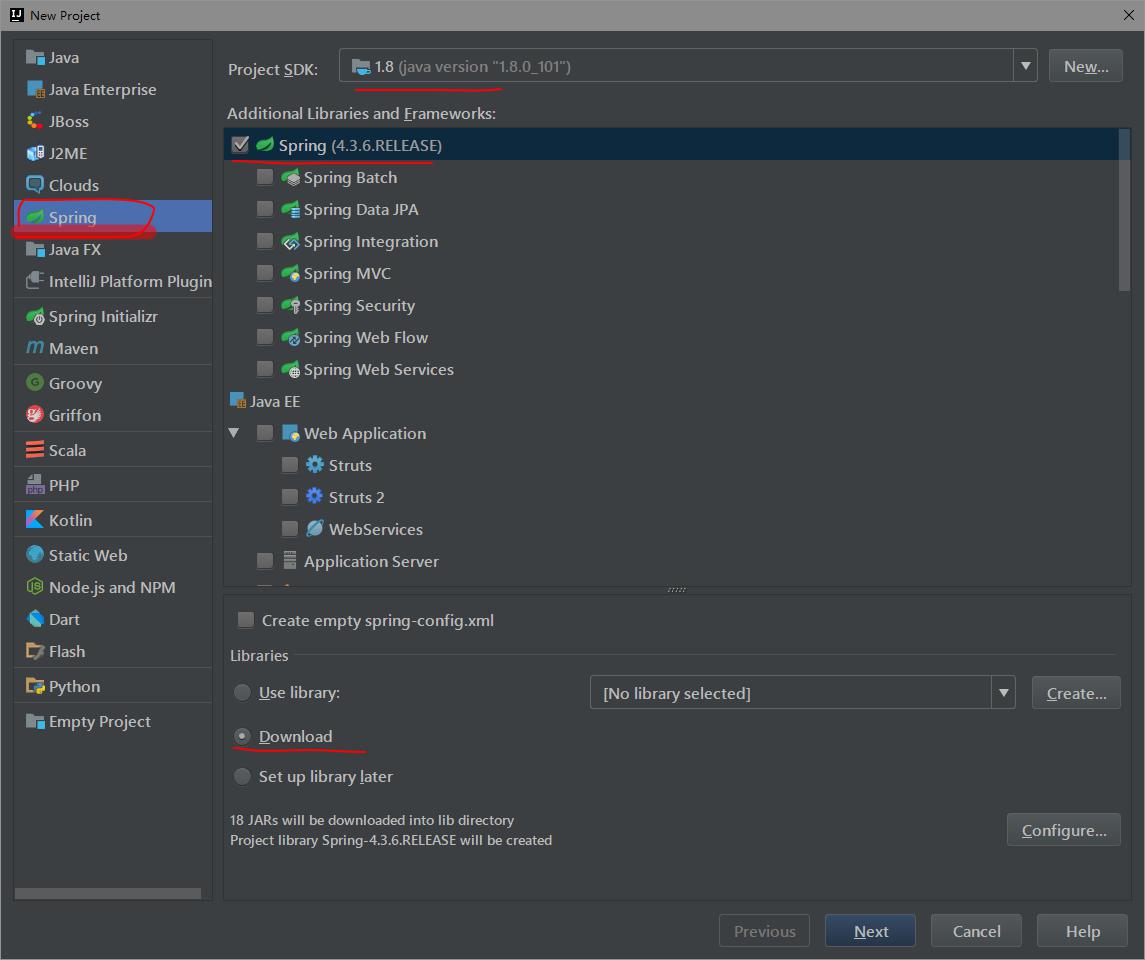Collapse the Web Application tree node
The height and width of the screenshot is (960, 1145).
[x=234, y=433]
